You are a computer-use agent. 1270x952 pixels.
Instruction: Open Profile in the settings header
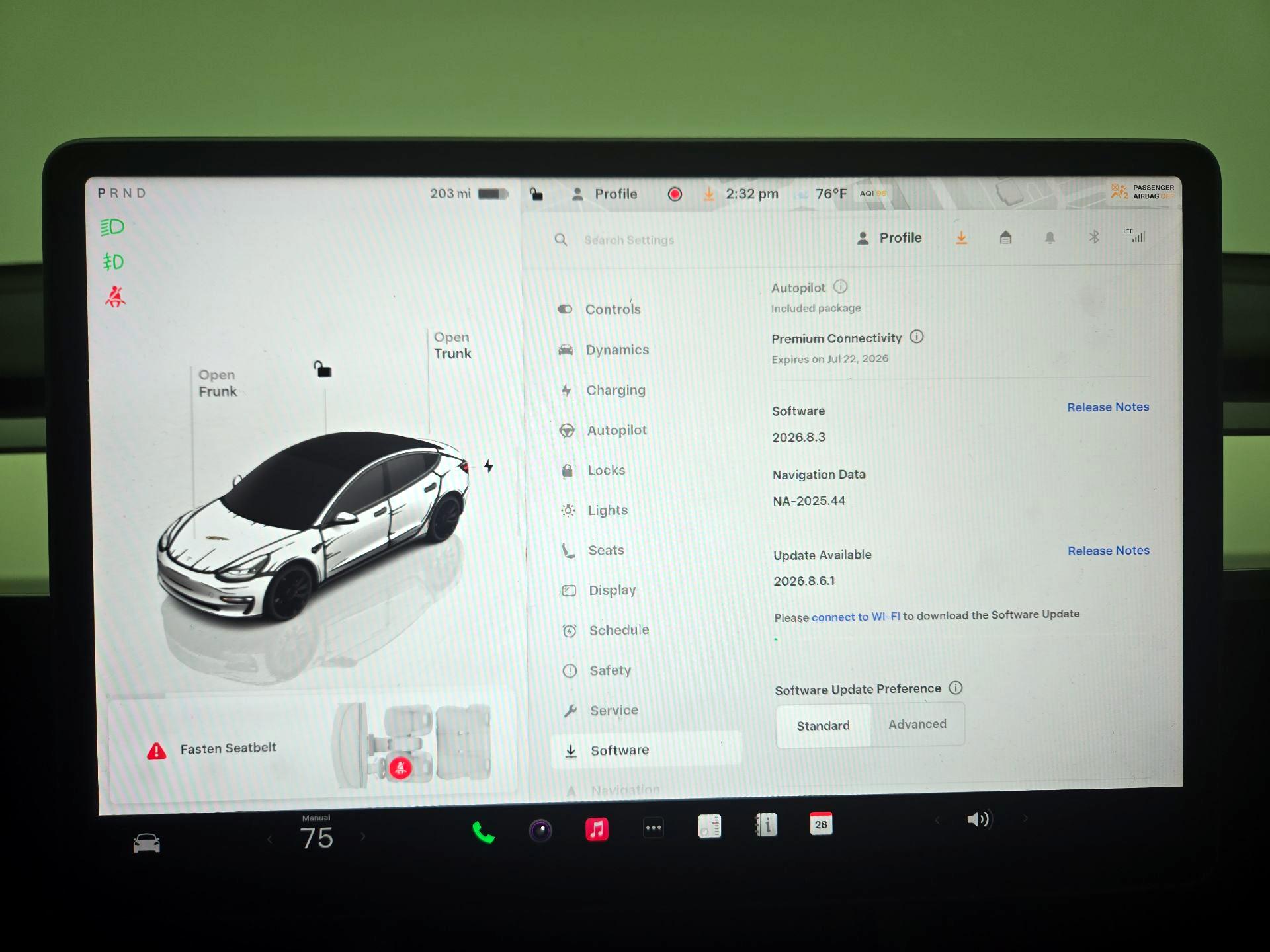pyautogui.click(x=889, y=238)
